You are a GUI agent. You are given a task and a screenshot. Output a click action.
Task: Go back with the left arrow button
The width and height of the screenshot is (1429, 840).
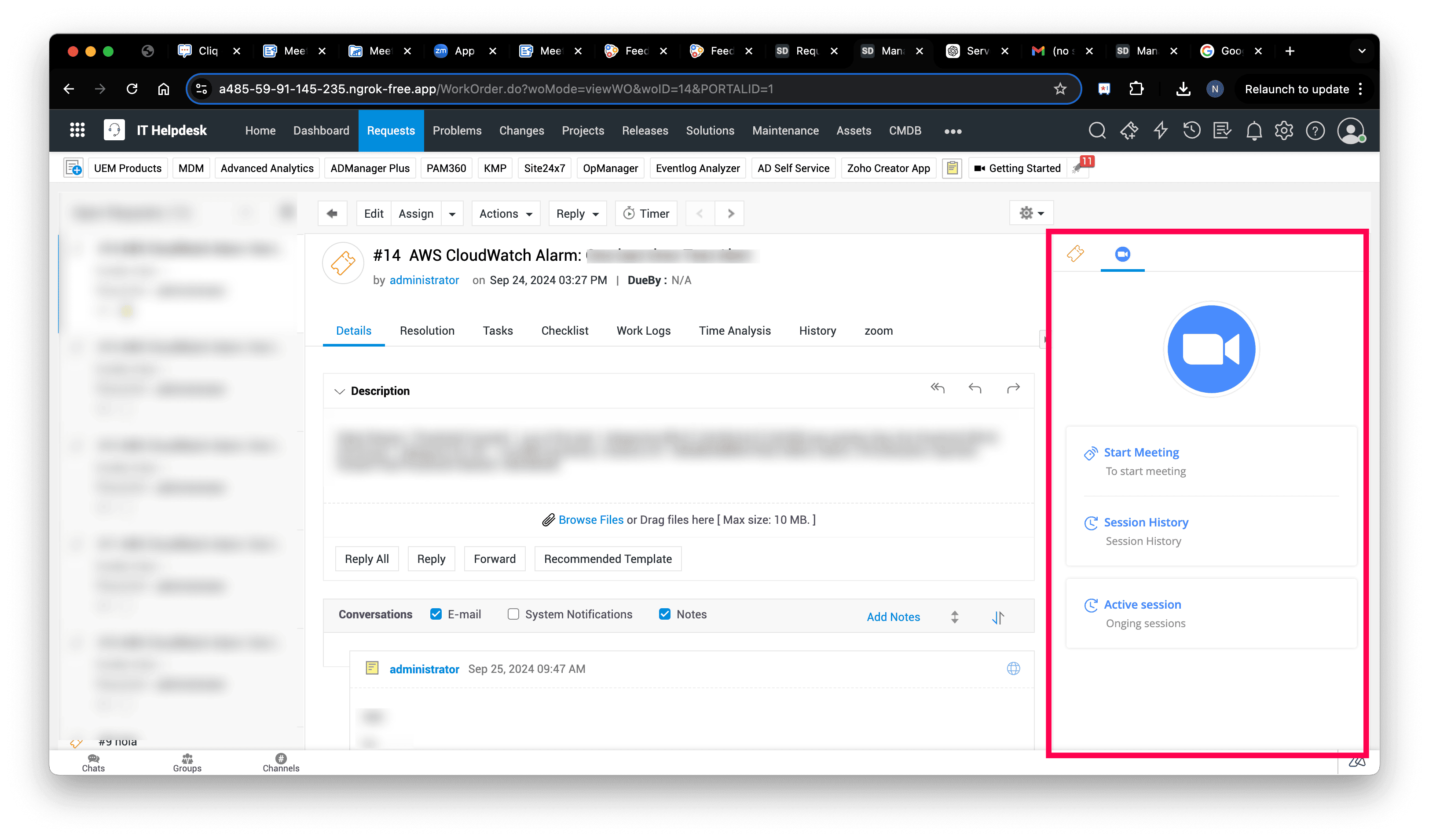[x=332, y=213]
